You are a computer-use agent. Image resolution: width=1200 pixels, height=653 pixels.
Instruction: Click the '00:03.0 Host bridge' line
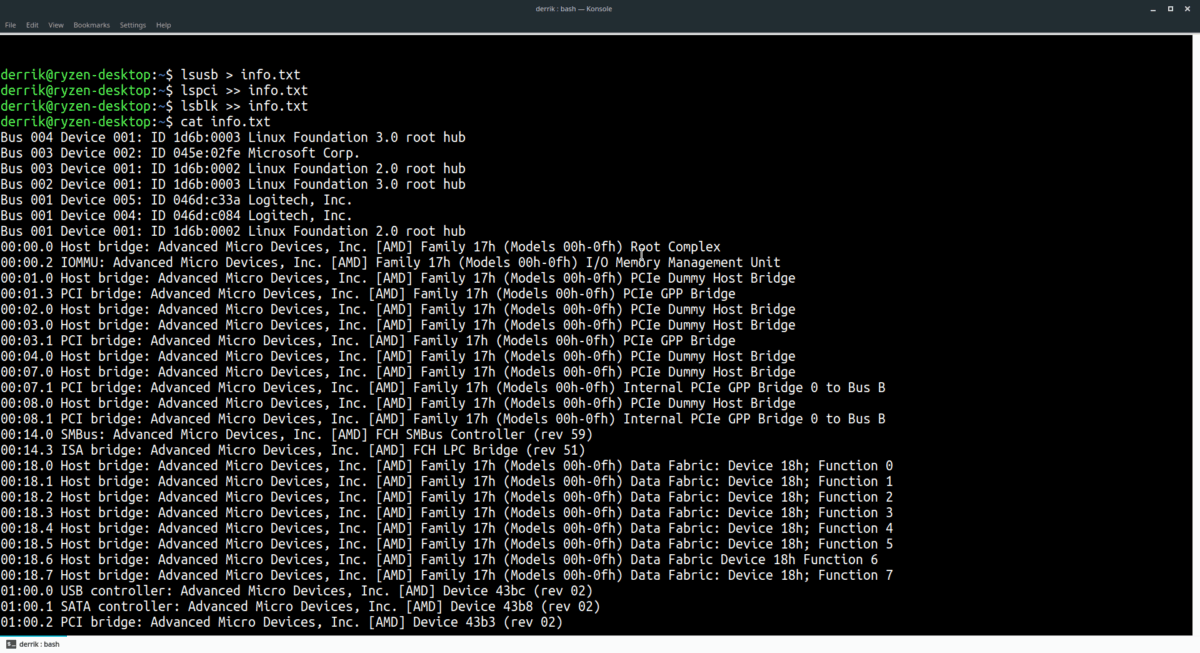(x=398, y=325)
